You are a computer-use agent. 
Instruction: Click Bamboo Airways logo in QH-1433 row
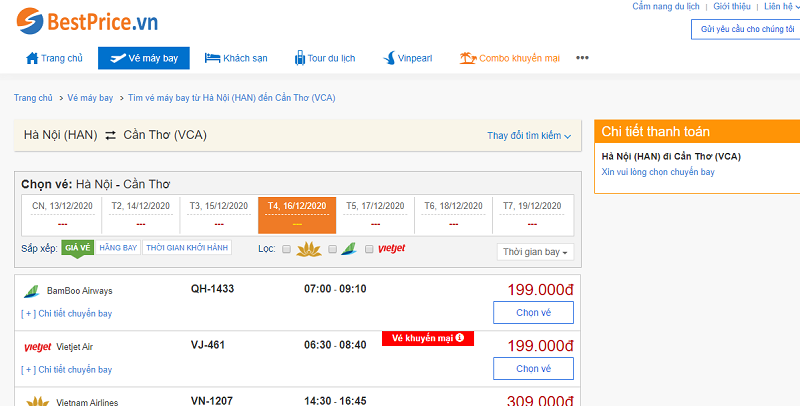pos(32,291)
